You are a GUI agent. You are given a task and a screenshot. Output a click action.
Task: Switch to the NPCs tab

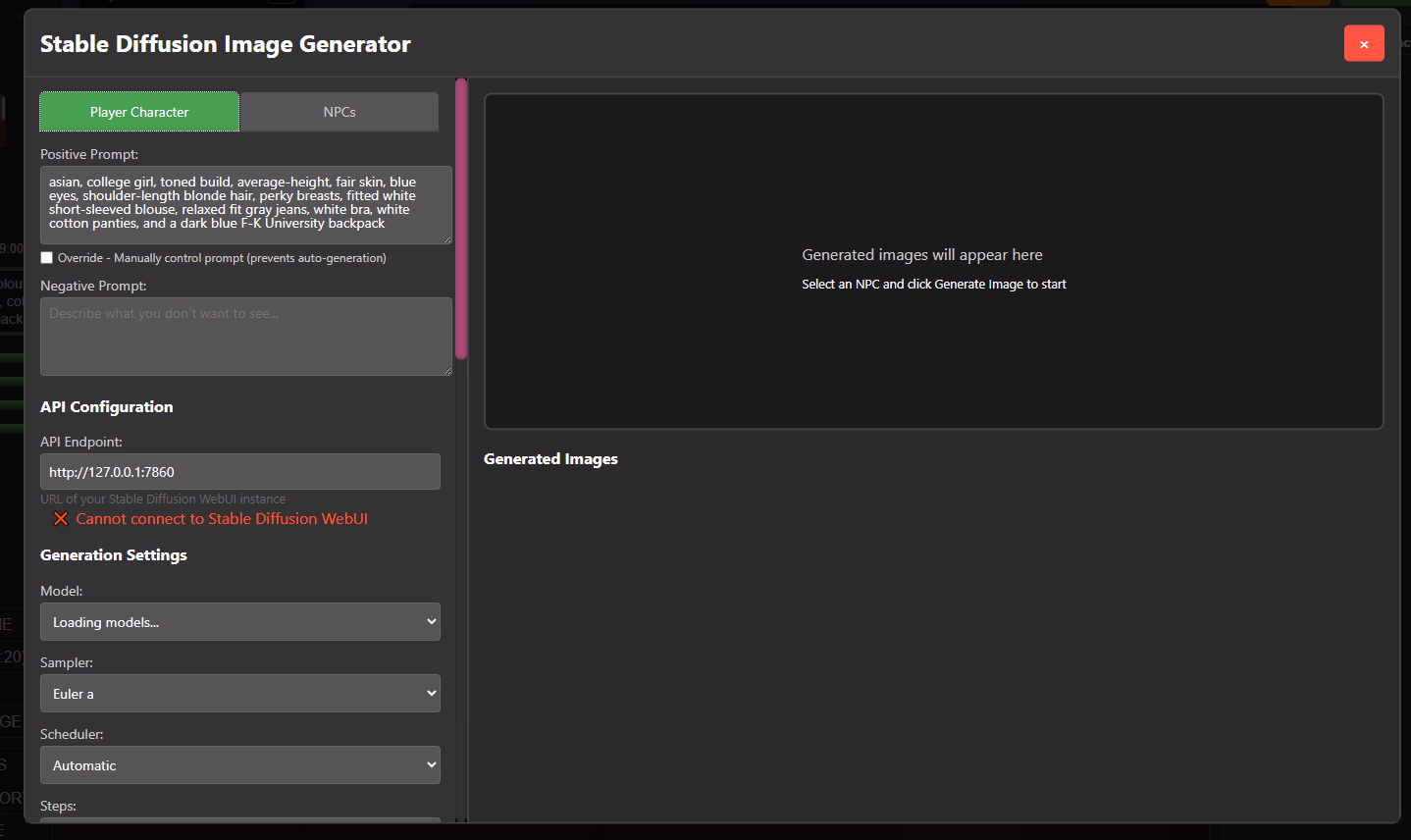340,112
